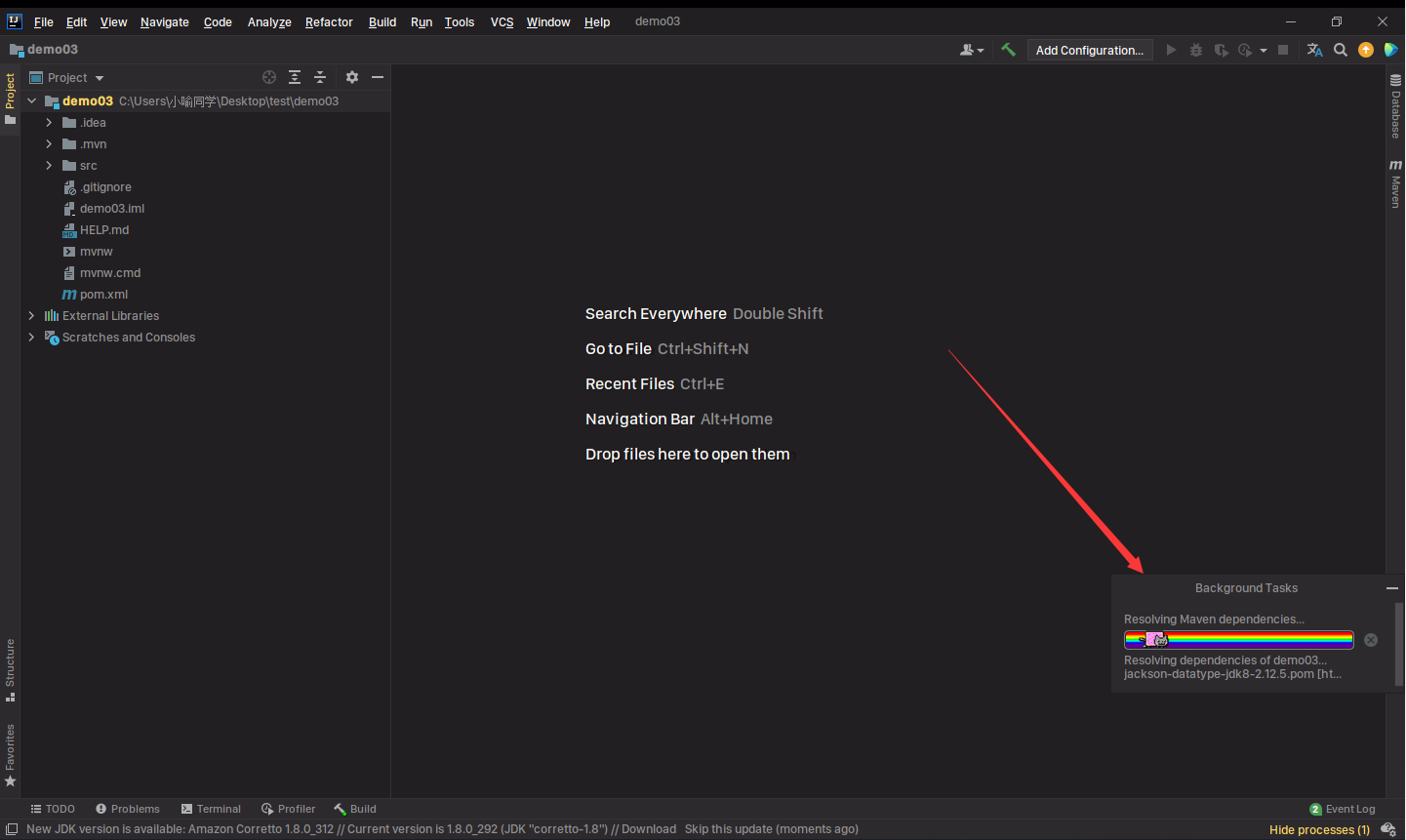Screen dimensions: 1406x840
Task: Click the Run with Coverage icon
Action: point(1221,50)
